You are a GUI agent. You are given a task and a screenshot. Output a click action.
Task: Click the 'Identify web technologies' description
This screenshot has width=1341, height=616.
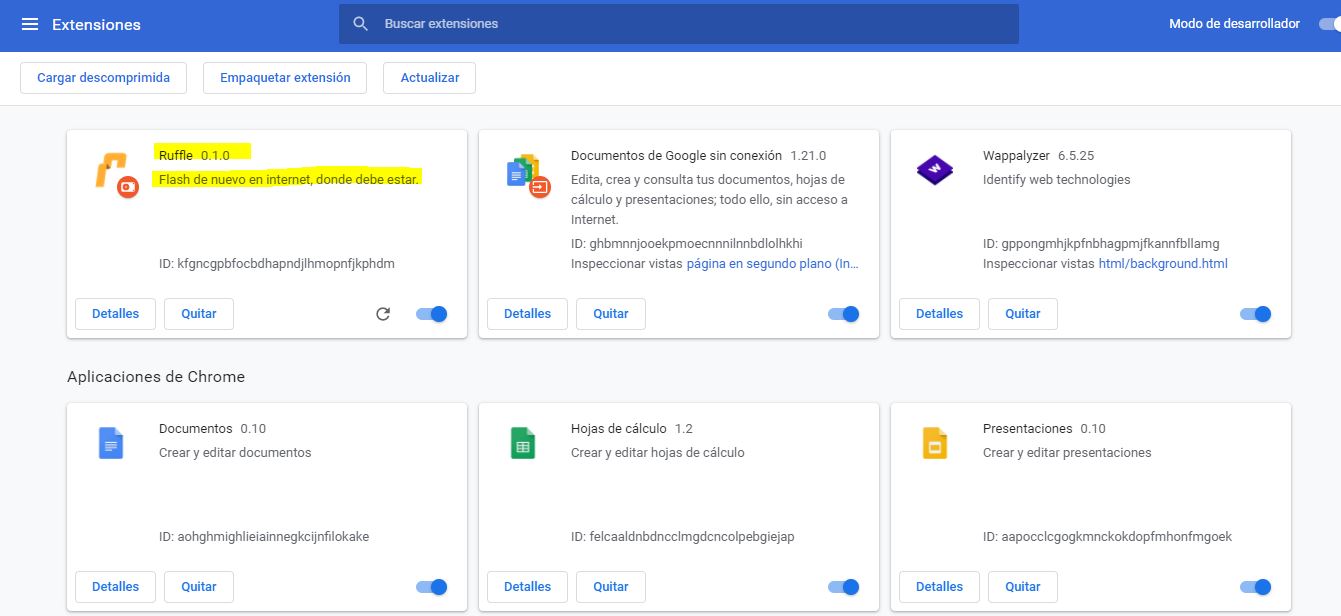pyautogui.click(x=1056, y=180)
